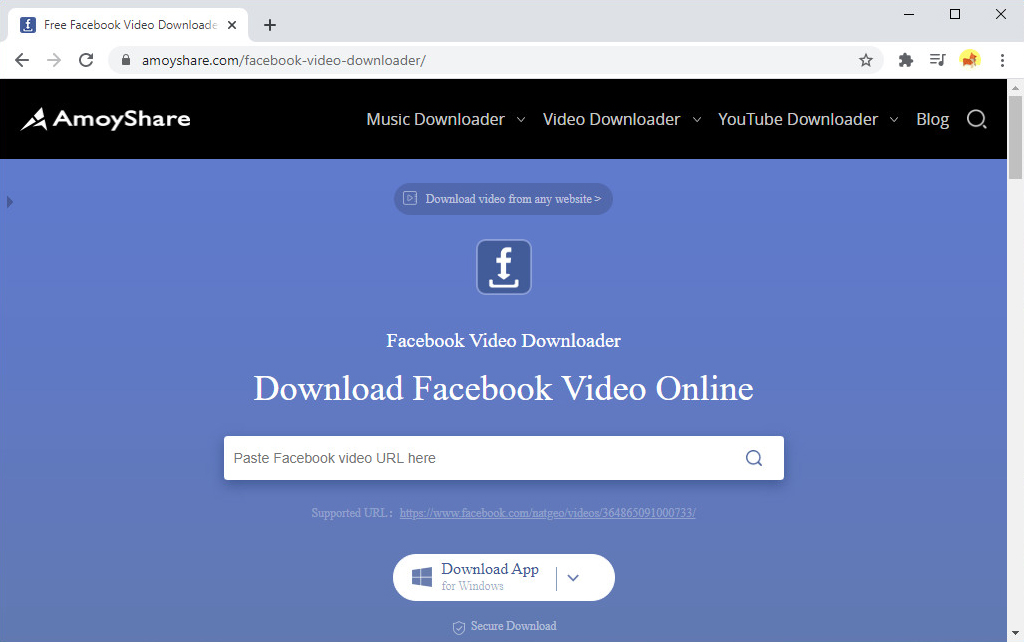The height and width of the screenshot is (642, 1024).
Task: Click the play icon in website banner
Action: tap(409, 198)
